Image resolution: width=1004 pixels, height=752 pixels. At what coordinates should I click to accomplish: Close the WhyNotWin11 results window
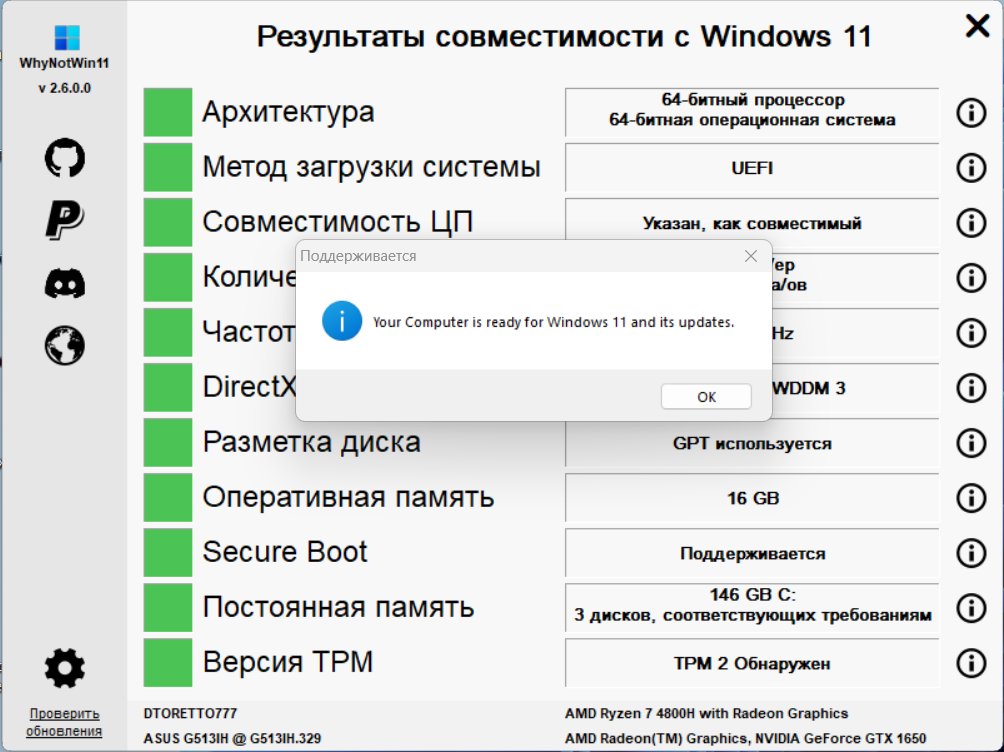(x=978, y=26)
